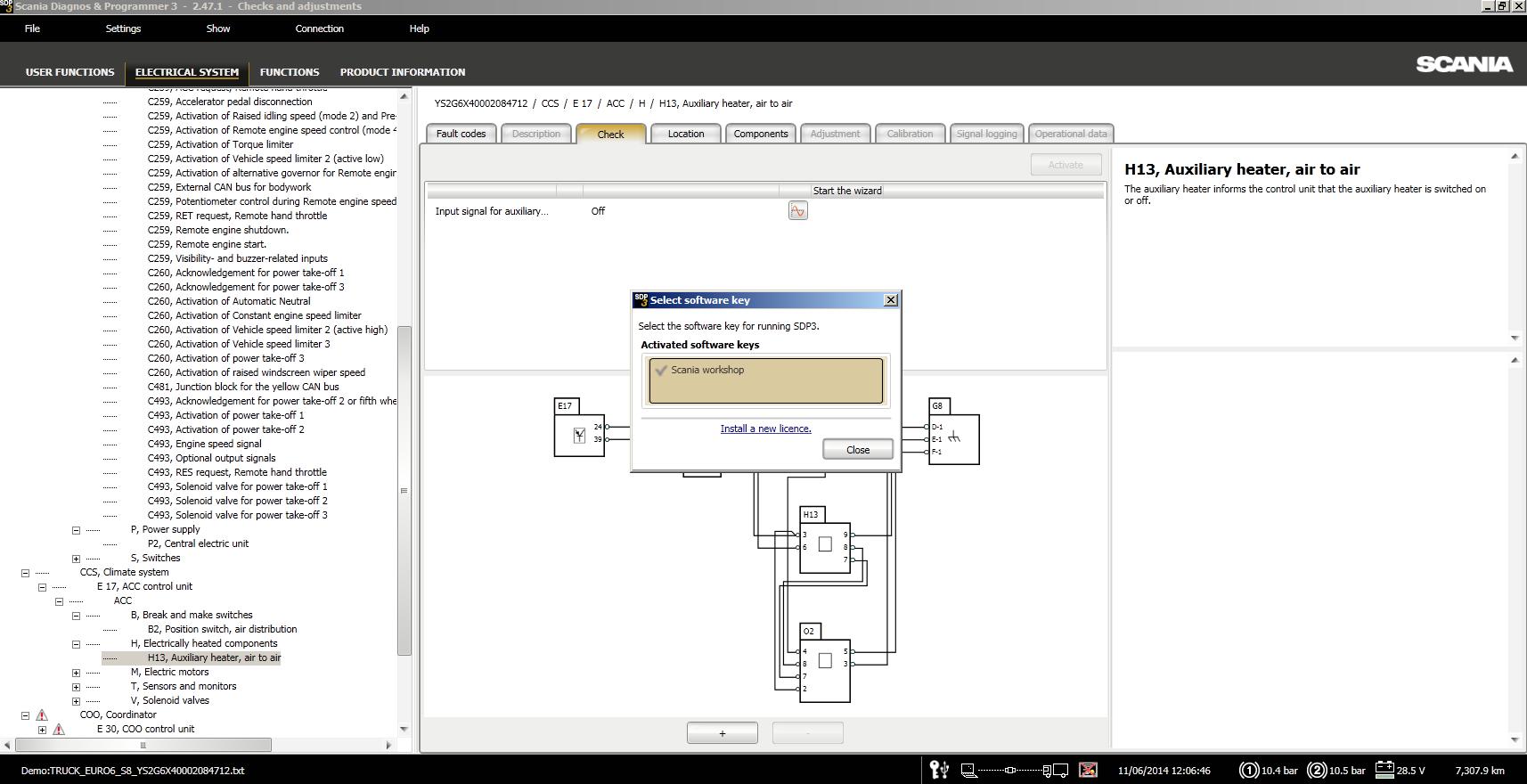Expand the T, Sensors and monitors node
Screen dimensions: 1527x784
pyautogui.click(x=76, y=687)
